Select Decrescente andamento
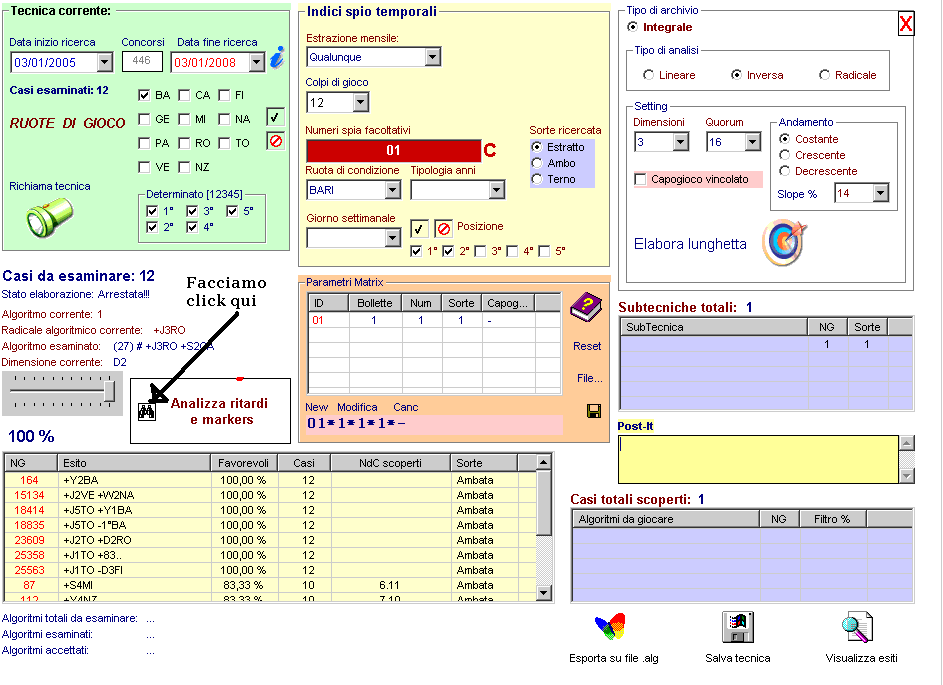The width and height of the screenshot is (943, 685). (784, 171)
